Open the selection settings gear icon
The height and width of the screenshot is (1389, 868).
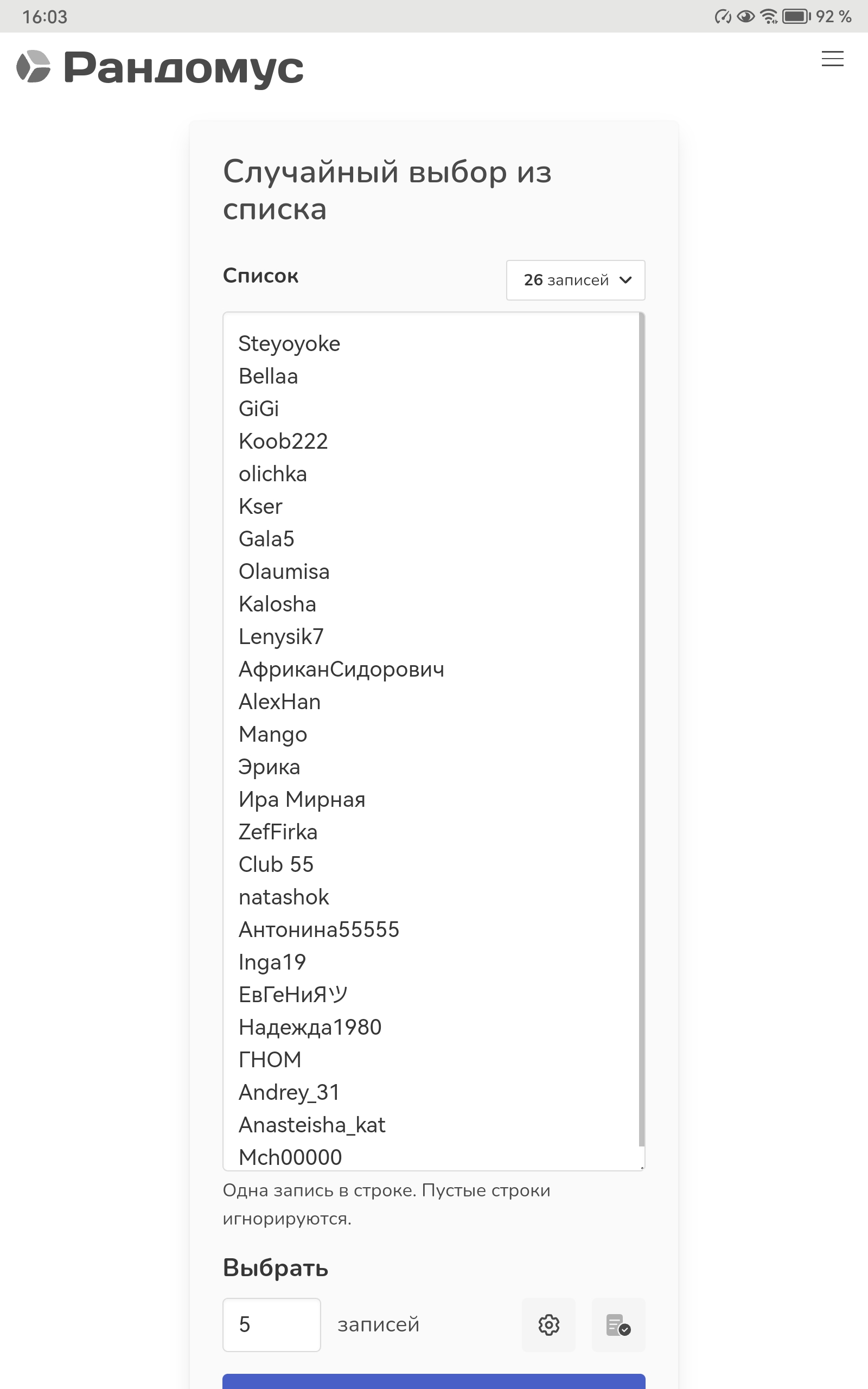coord(549,1325)
